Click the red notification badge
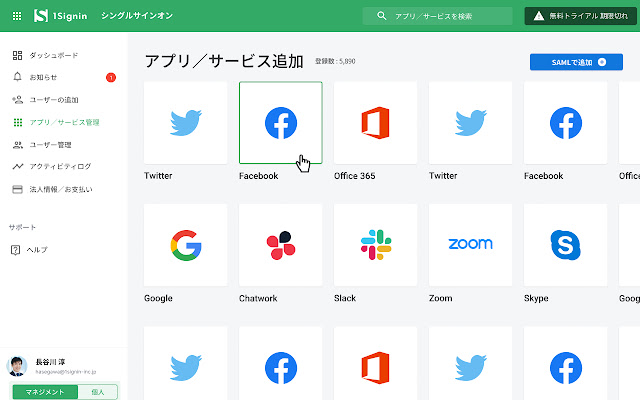Viewport: 640px width, 400px height. pyautogui.click(x=111, y=77)
